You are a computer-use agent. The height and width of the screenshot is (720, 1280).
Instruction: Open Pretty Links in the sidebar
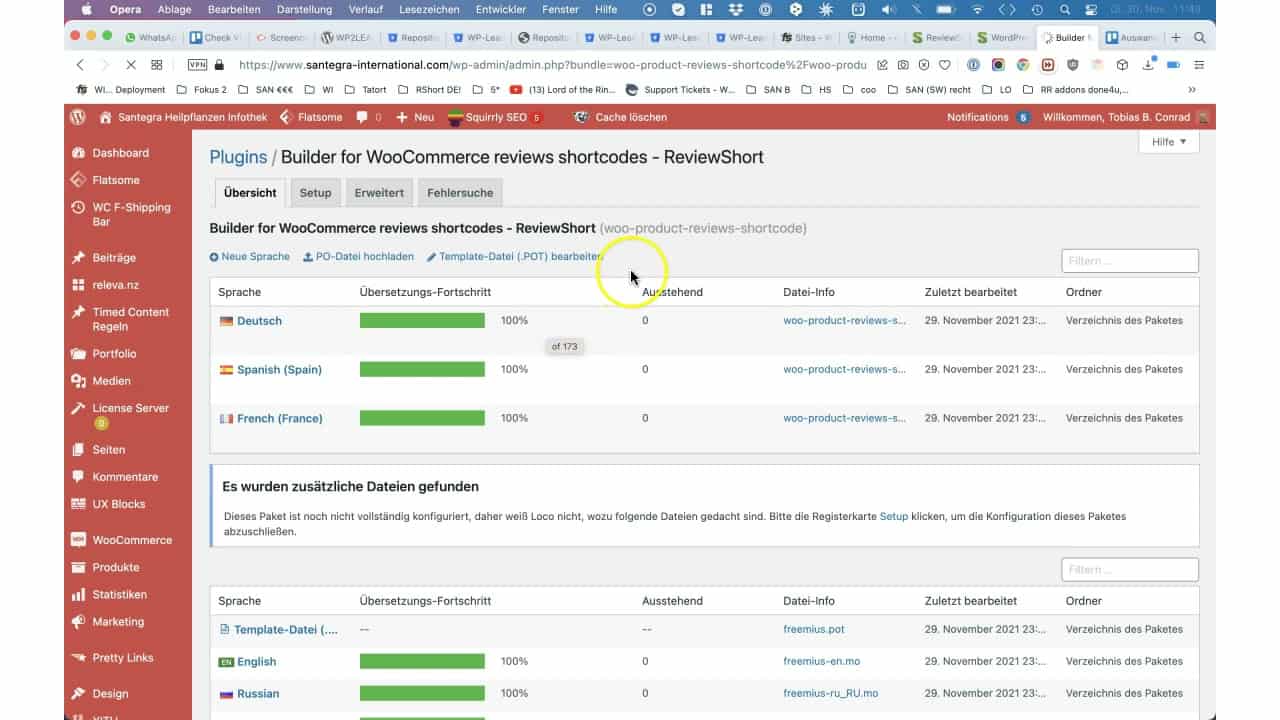(122, 658)
